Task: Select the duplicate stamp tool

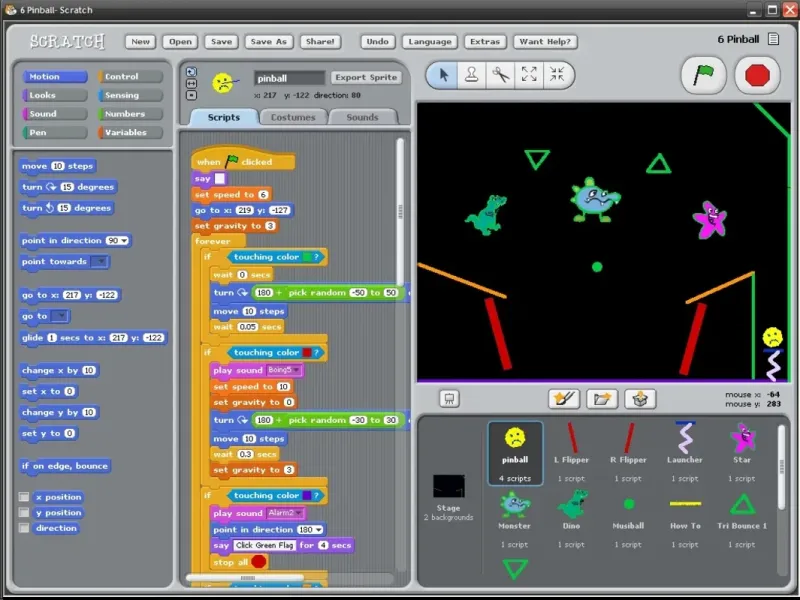Action: point(471,75)
